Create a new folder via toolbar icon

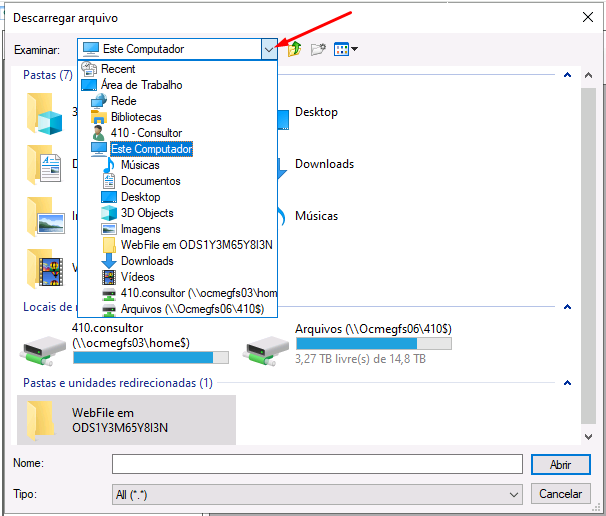pyautogui.click(x=319, y=49)
